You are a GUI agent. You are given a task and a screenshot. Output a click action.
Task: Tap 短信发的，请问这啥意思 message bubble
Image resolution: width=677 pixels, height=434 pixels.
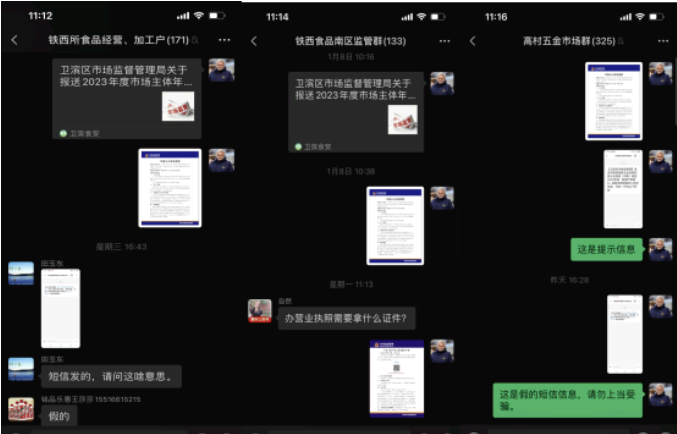tap(110, 376)
